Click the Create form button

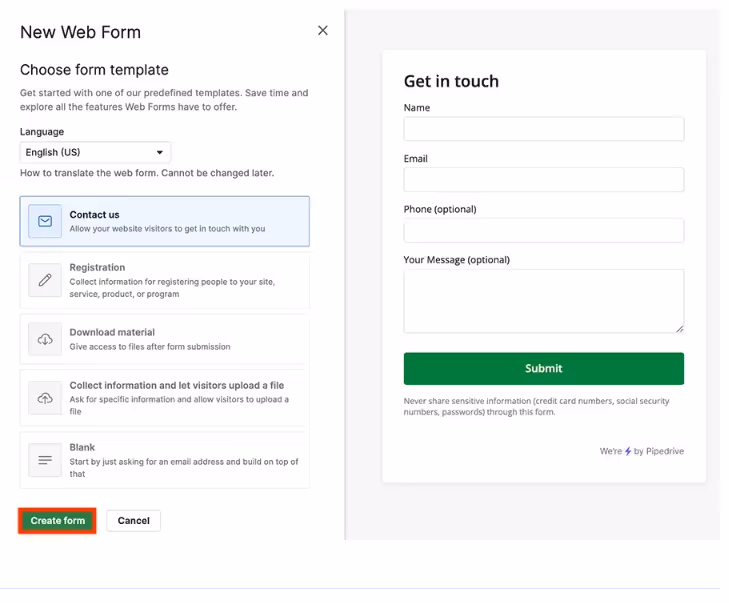[x=58, y=521]
